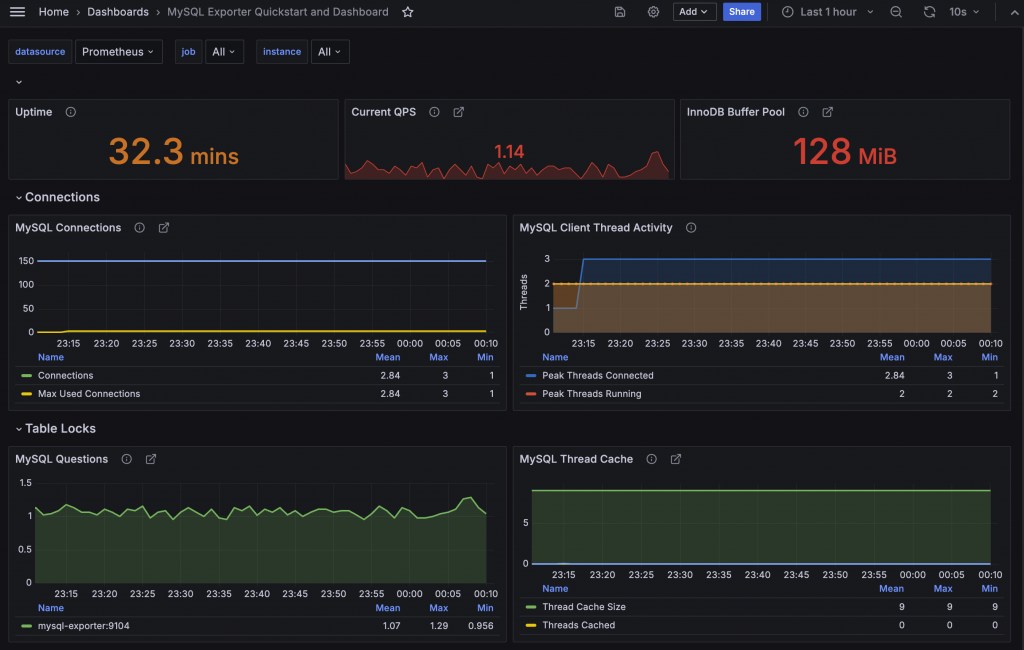
Task: Open the Last 1 hour time picker
Action: coord(827,12)
